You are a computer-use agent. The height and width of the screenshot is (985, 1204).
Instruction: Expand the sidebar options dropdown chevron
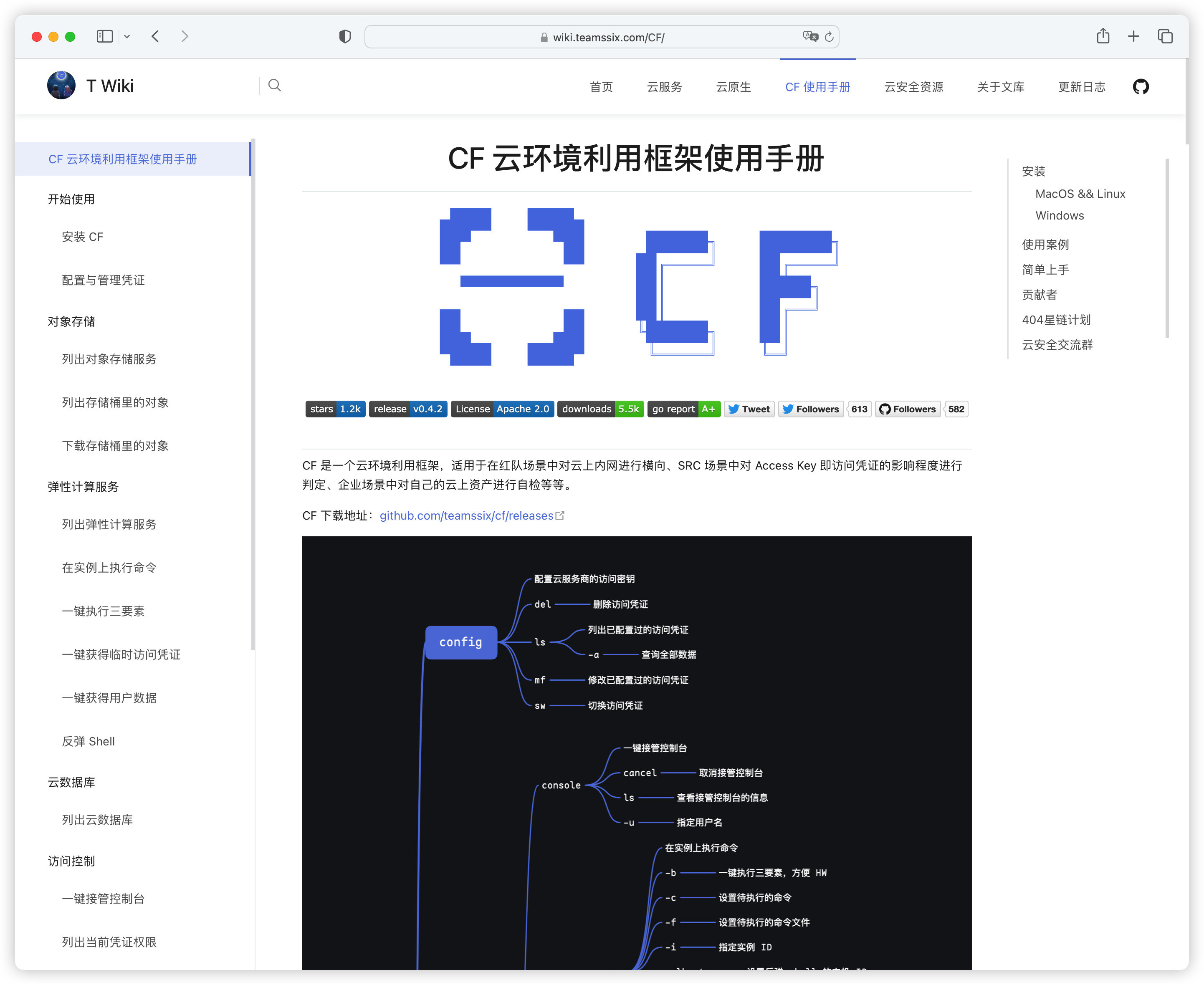pyautogui.click(x=127, y=36)
